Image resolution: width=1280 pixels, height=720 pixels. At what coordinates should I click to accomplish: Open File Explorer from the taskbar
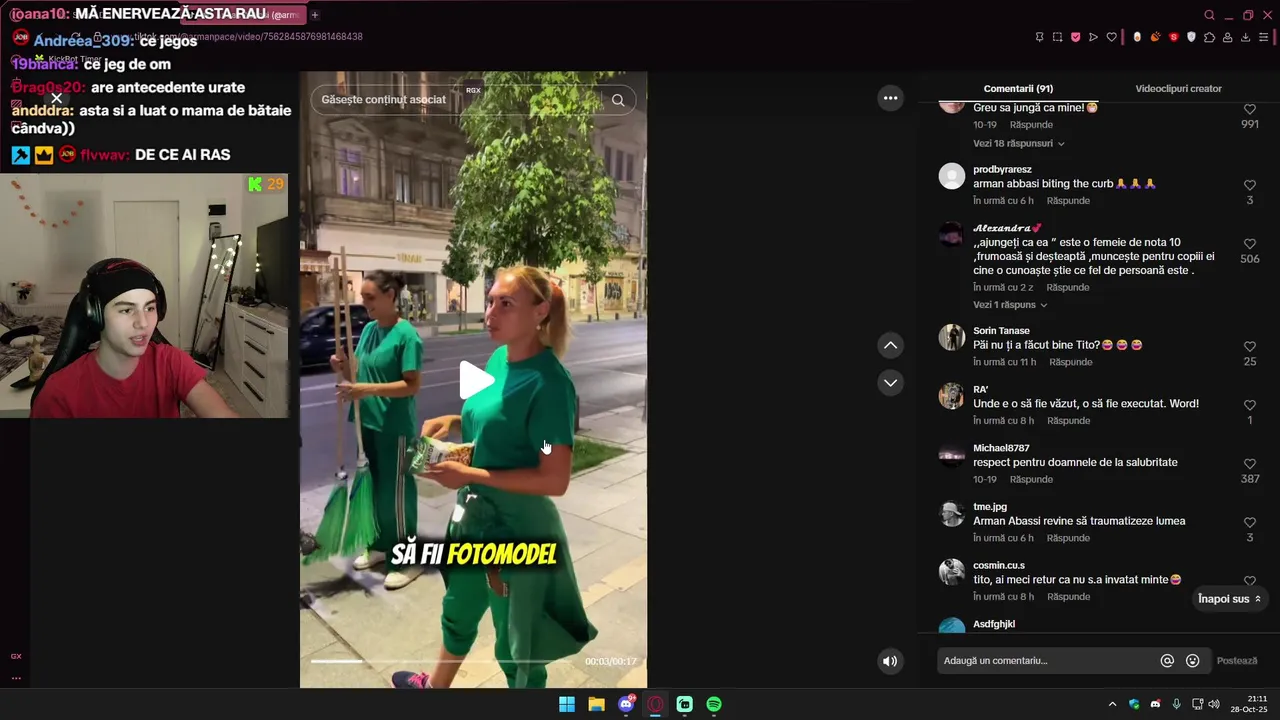point(596,704)
